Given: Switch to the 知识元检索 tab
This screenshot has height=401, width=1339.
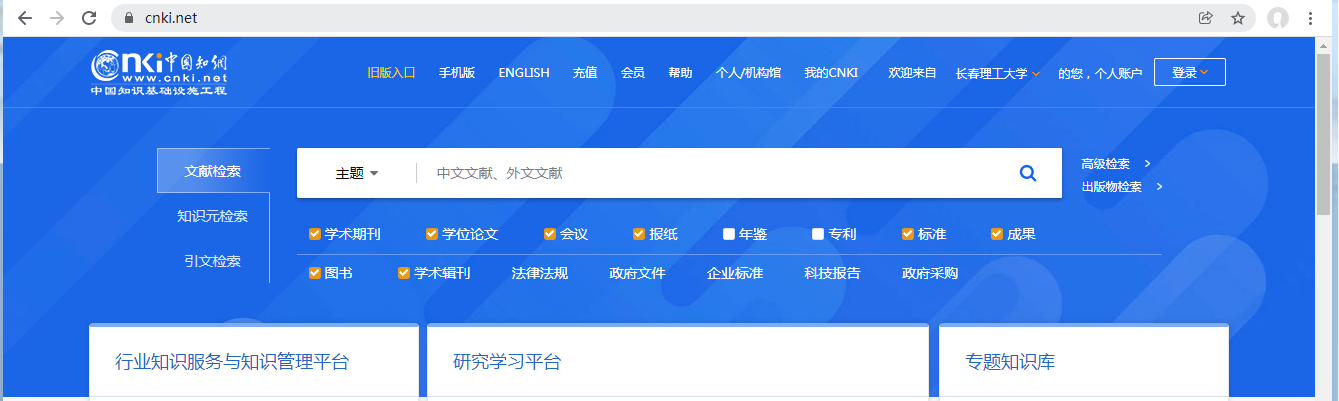Looking at the screenshot, I should point(213,216).
